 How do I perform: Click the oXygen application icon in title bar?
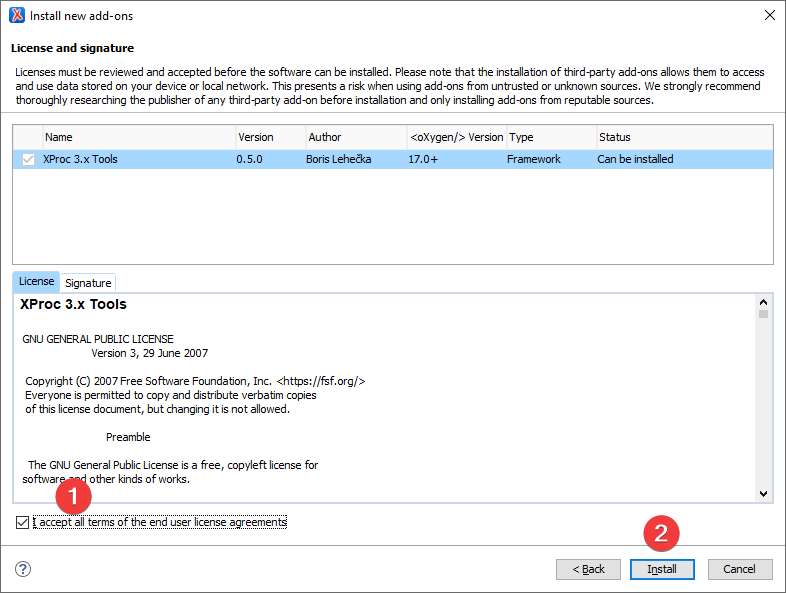17,15
